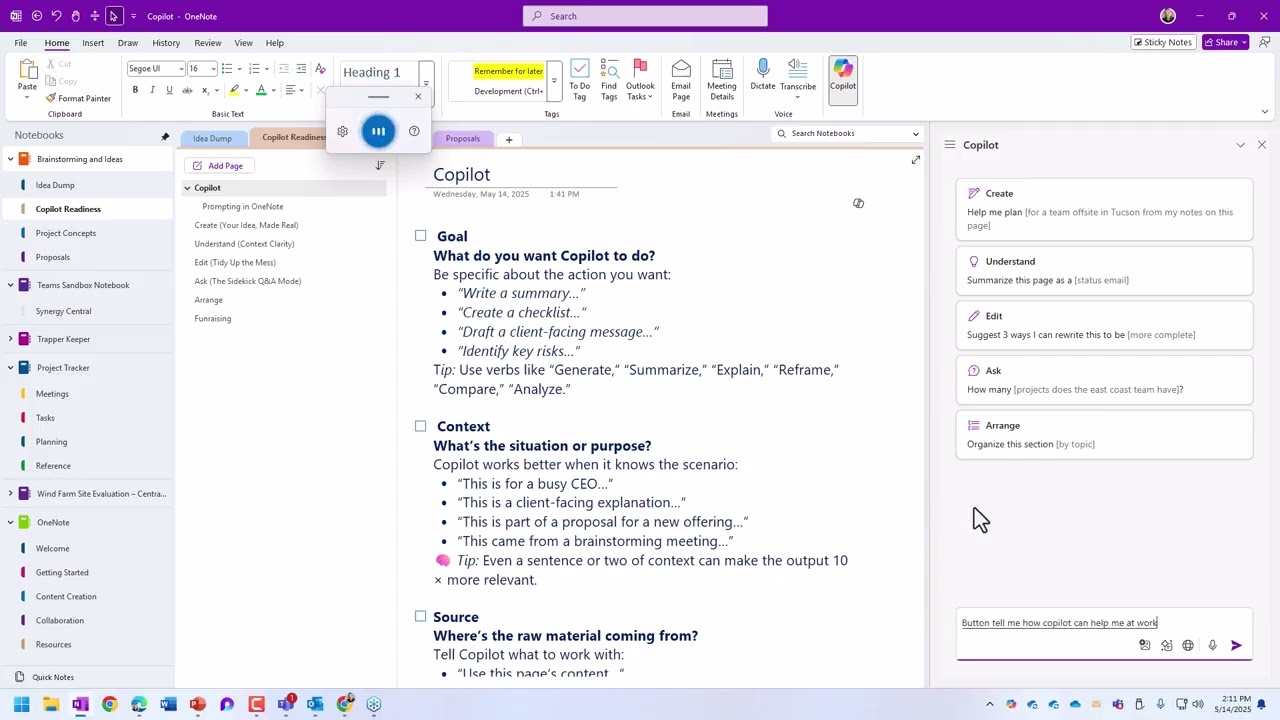Open the Segoe UI font dropdown

[x=180, y=69]
